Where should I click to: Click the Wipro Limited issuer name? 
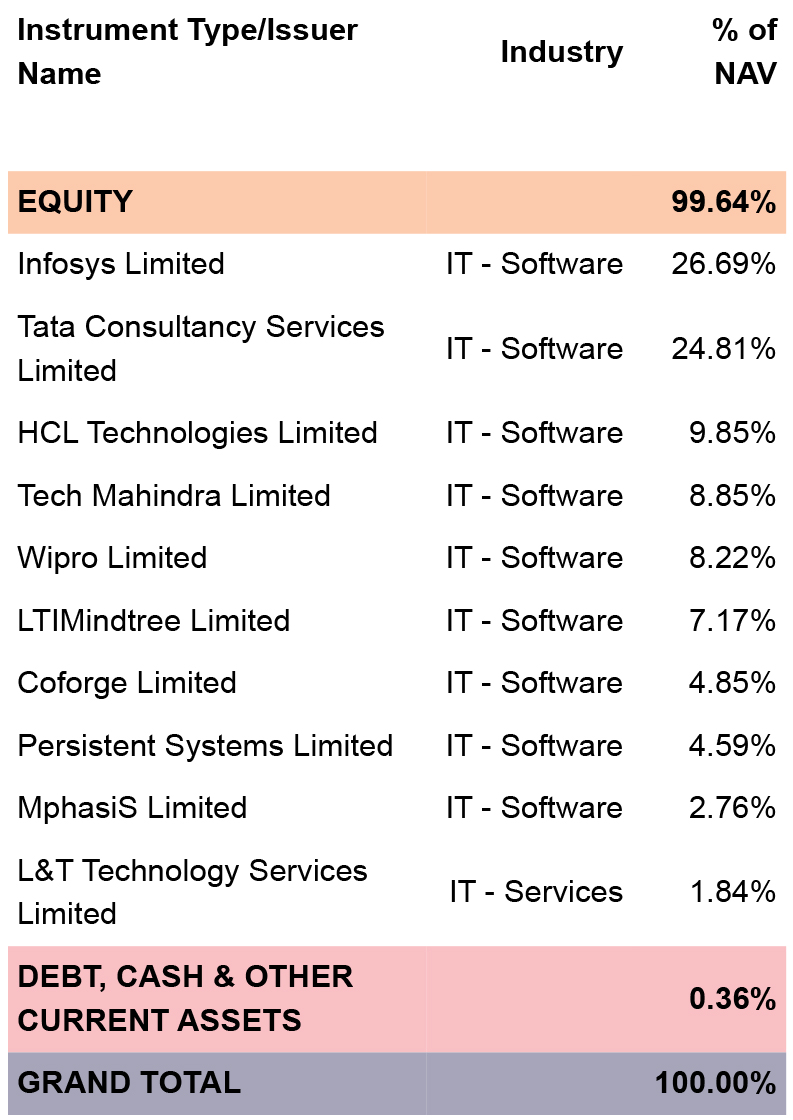(112, 558)
